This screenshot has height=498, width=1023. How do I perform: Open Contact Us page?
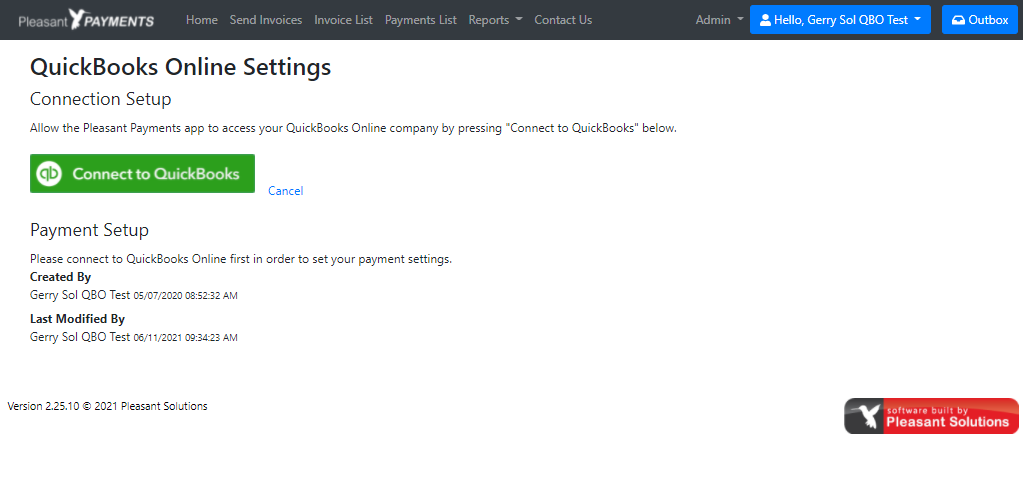563,20
